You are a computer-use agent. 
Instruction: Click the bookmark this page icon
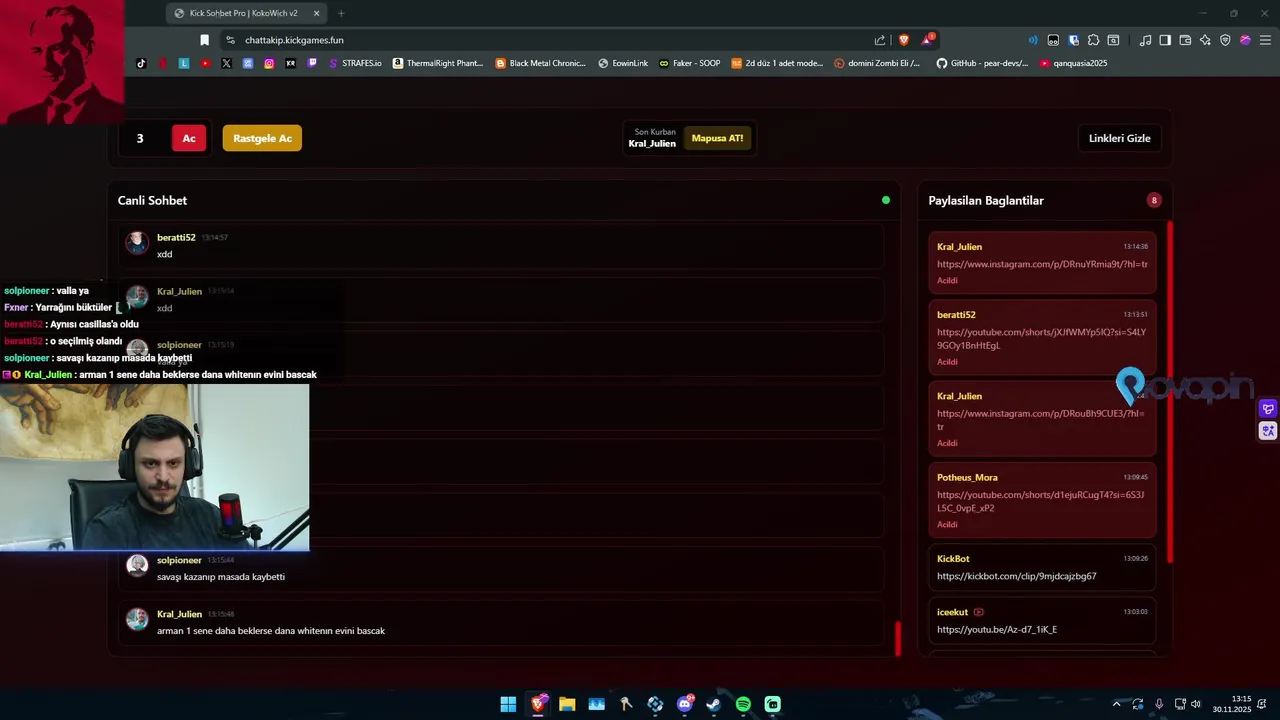(204, 40)
